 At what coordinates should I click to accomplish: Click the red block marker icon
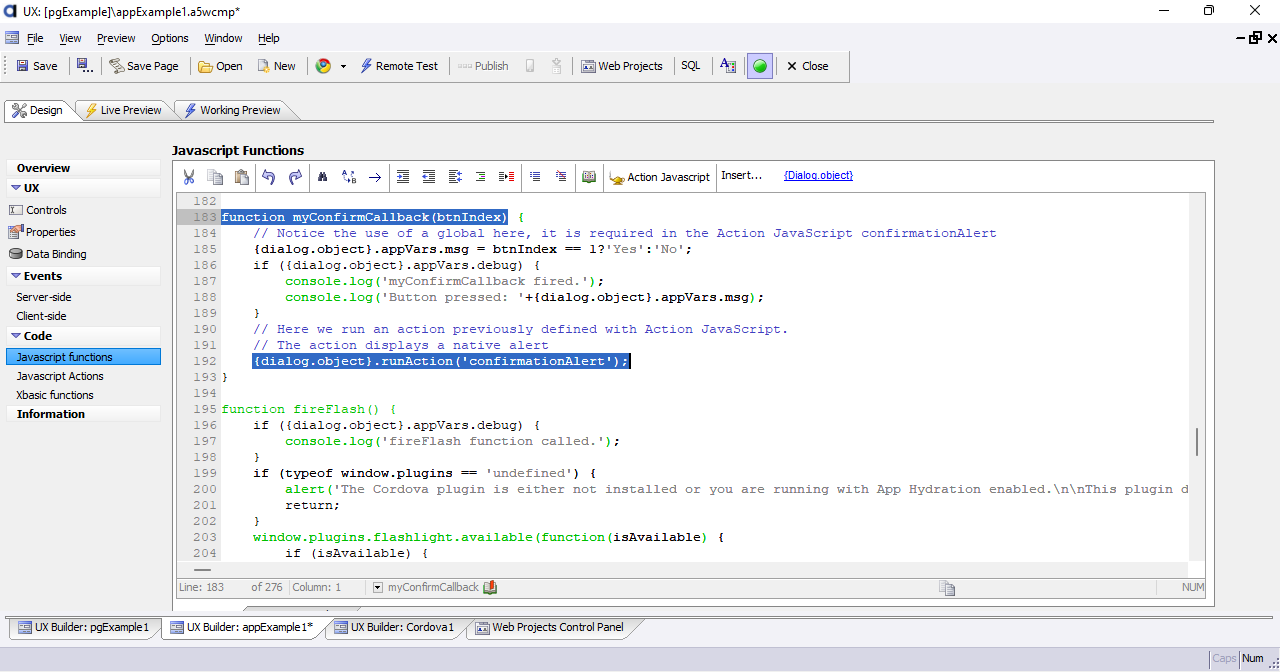[x=507, y=177]
